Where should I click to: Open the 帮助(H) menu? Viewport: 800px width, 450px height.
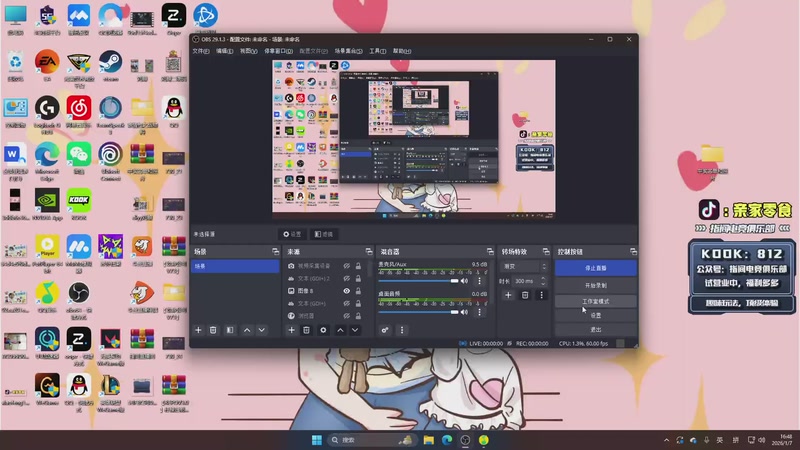(x=402, y=51)
